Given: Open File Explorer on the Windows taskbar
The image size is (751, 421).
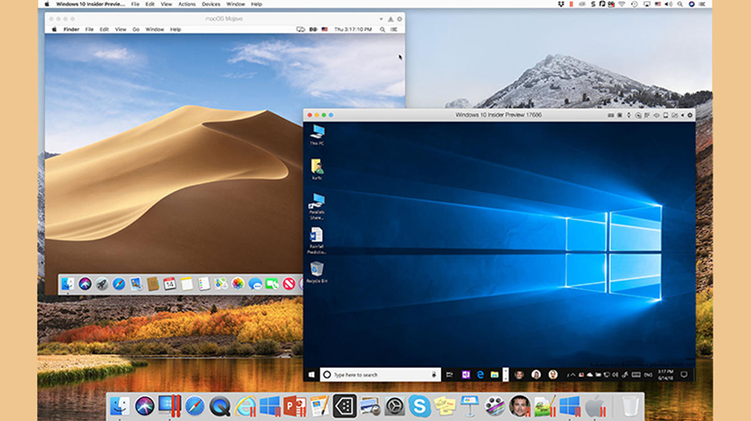Looking at the screenshot, I should (494, 375).
